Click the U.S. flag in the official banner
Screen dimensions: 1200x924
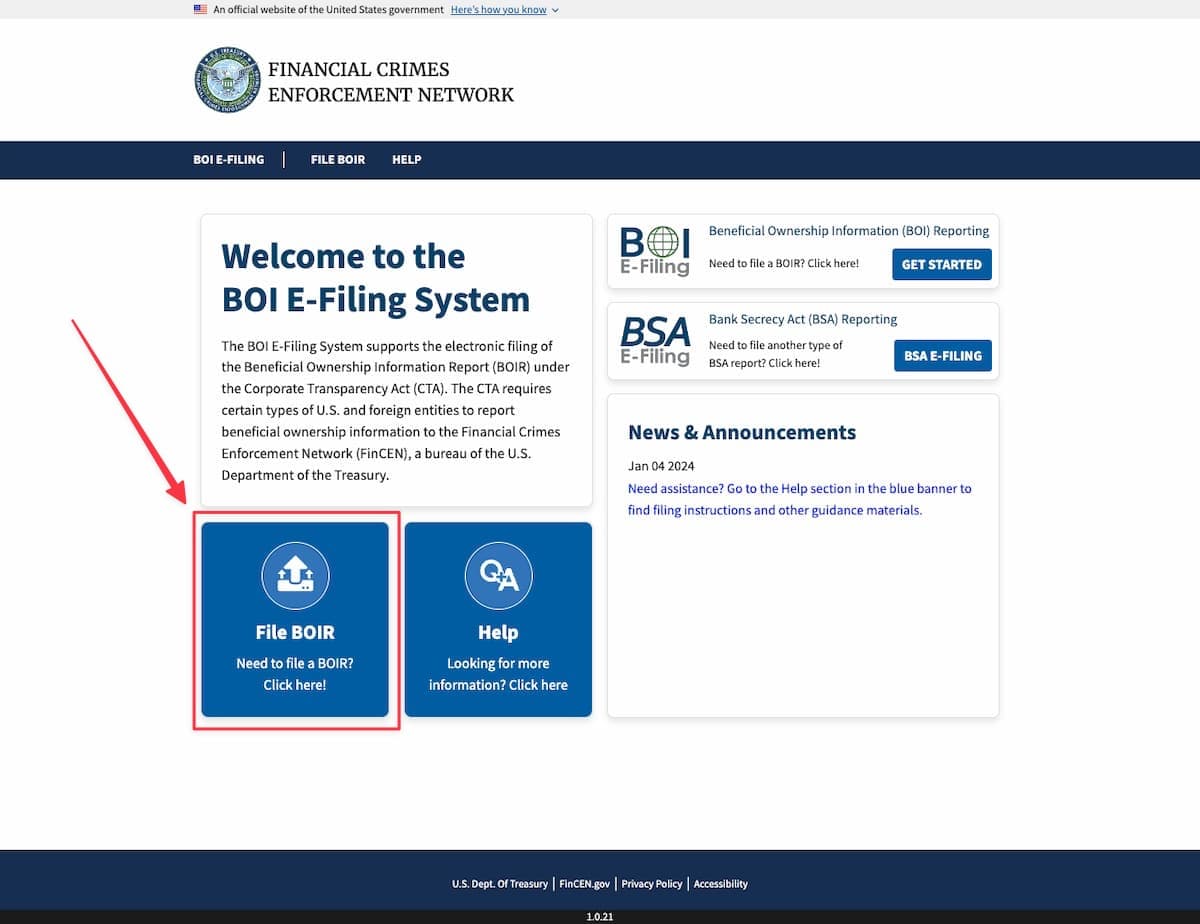click(x=199, y=9)
